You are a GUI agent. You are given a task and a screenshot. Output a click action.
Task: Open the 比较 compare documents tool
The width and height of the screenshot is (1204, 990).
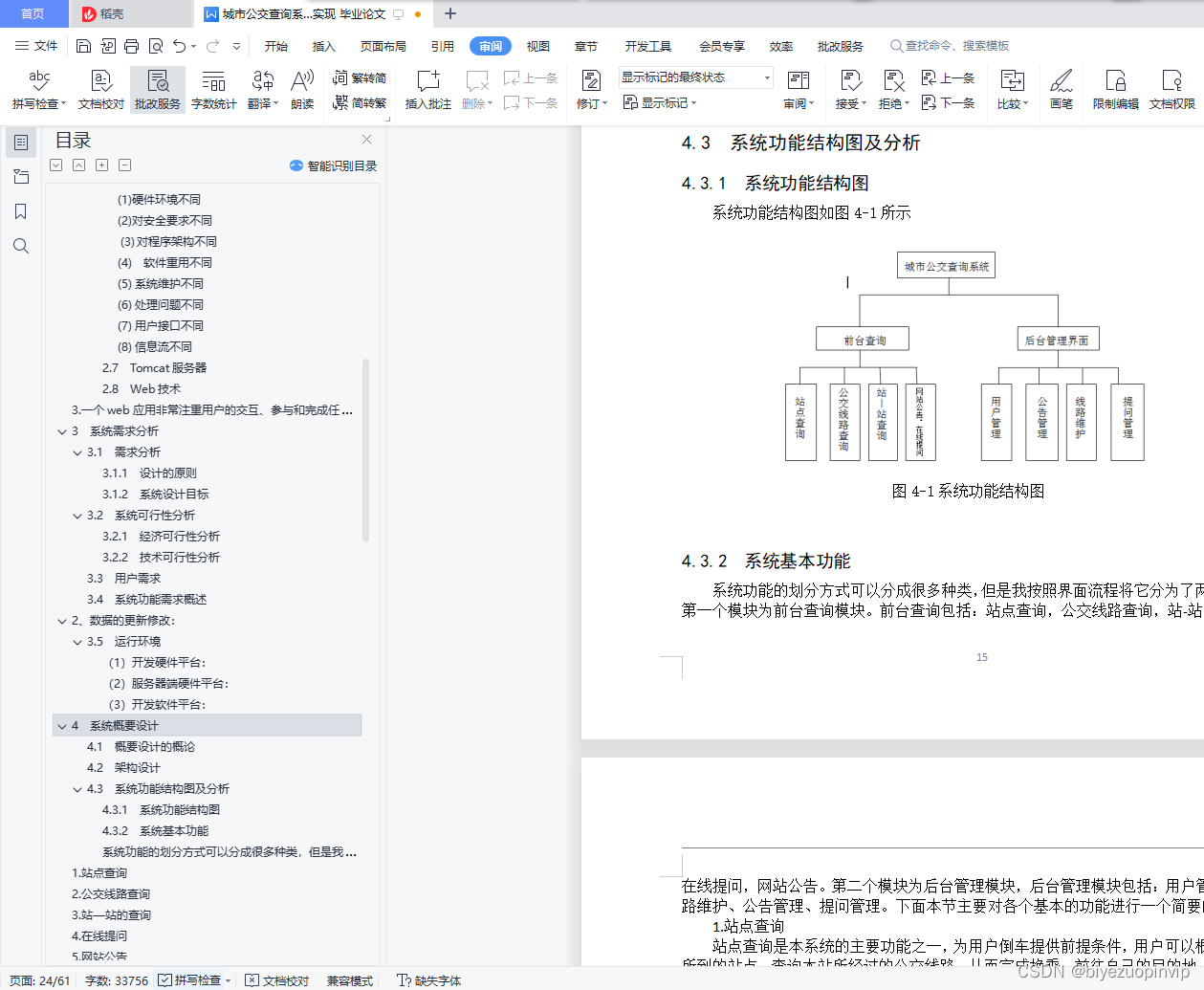click(x=1013, y=90)
